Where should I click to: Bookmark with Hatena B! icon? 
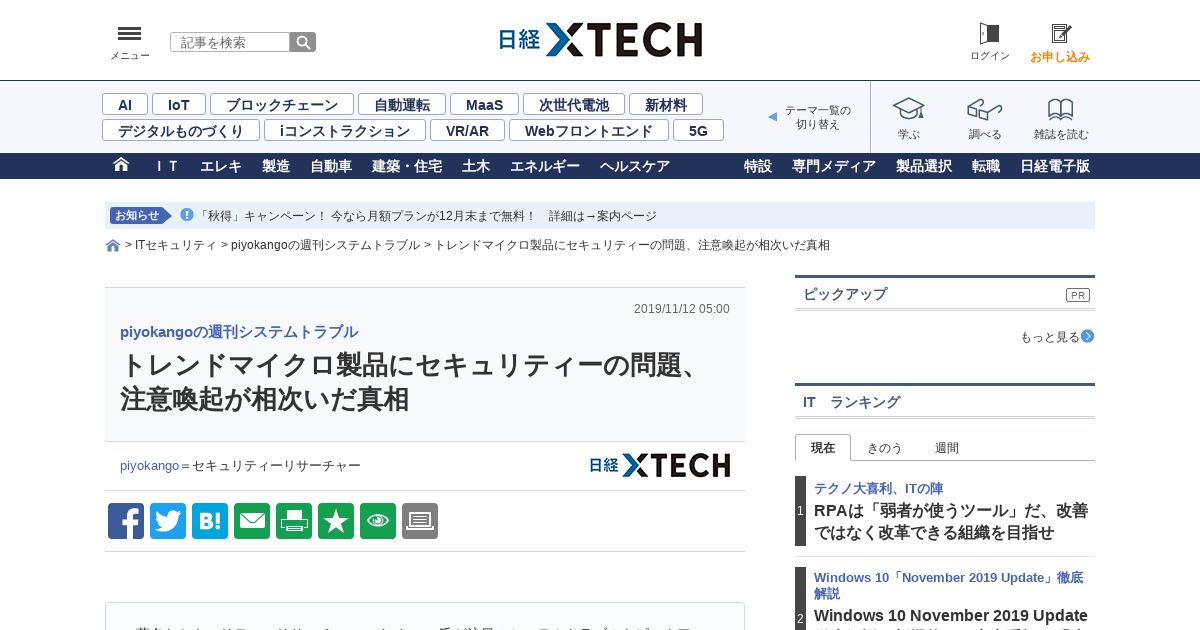210,521
